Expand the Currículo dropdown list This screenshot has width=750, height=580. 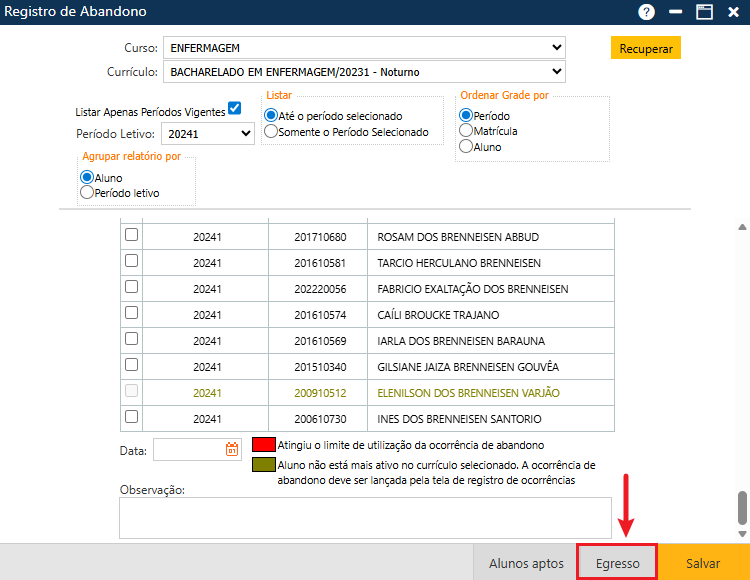click(366, 72)
